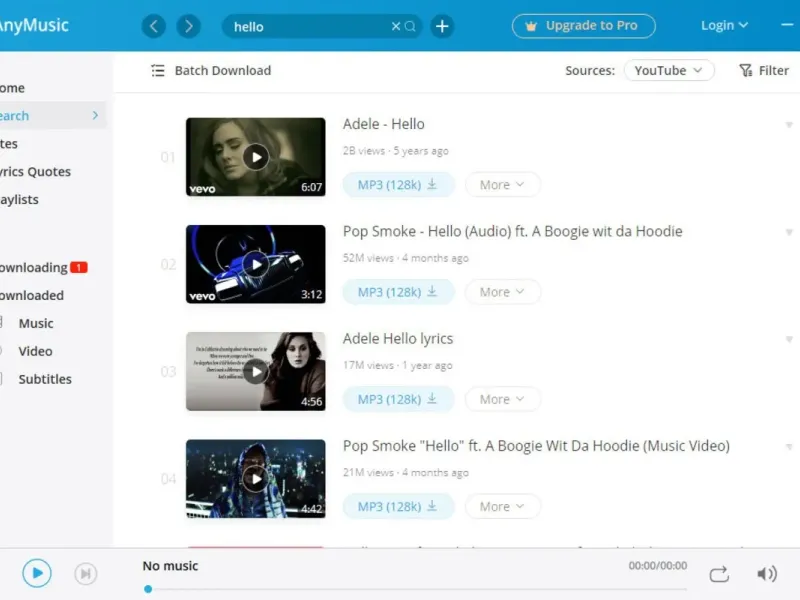Viewport: 800px width, 600px height.
Task: Open the YouTube sources dropdown
Action: tap(669, 70)
